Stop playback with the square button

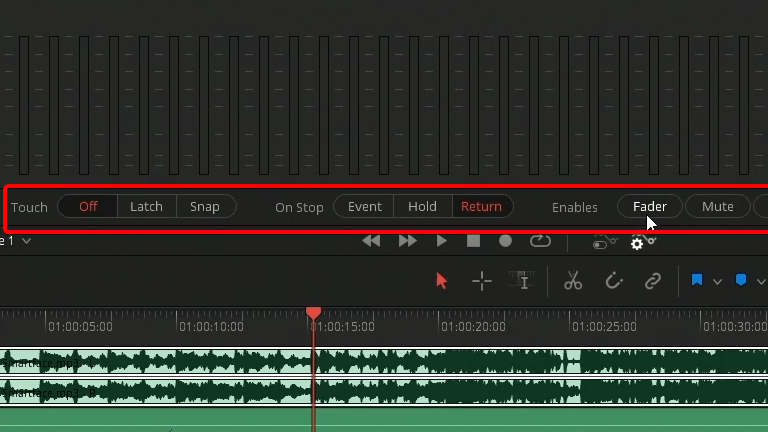pos(473,241)
